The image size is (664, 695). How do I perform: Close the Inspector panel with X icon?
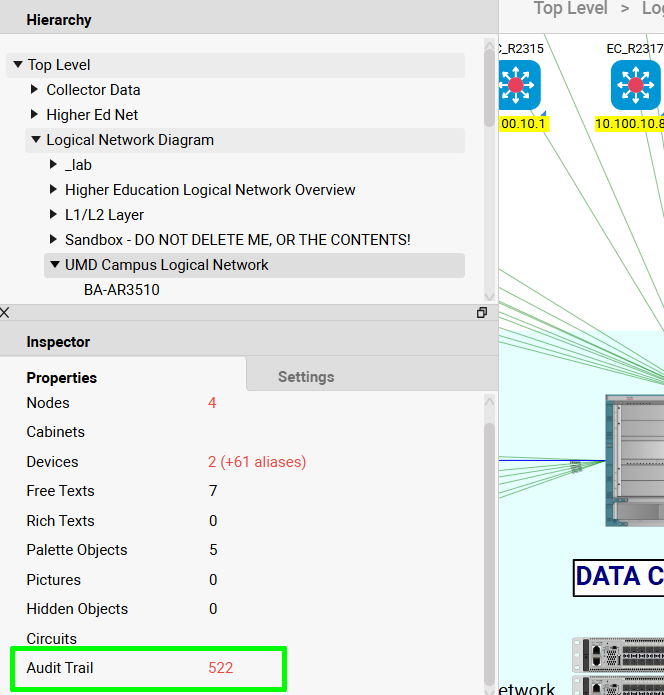click(x=5, y=313)
